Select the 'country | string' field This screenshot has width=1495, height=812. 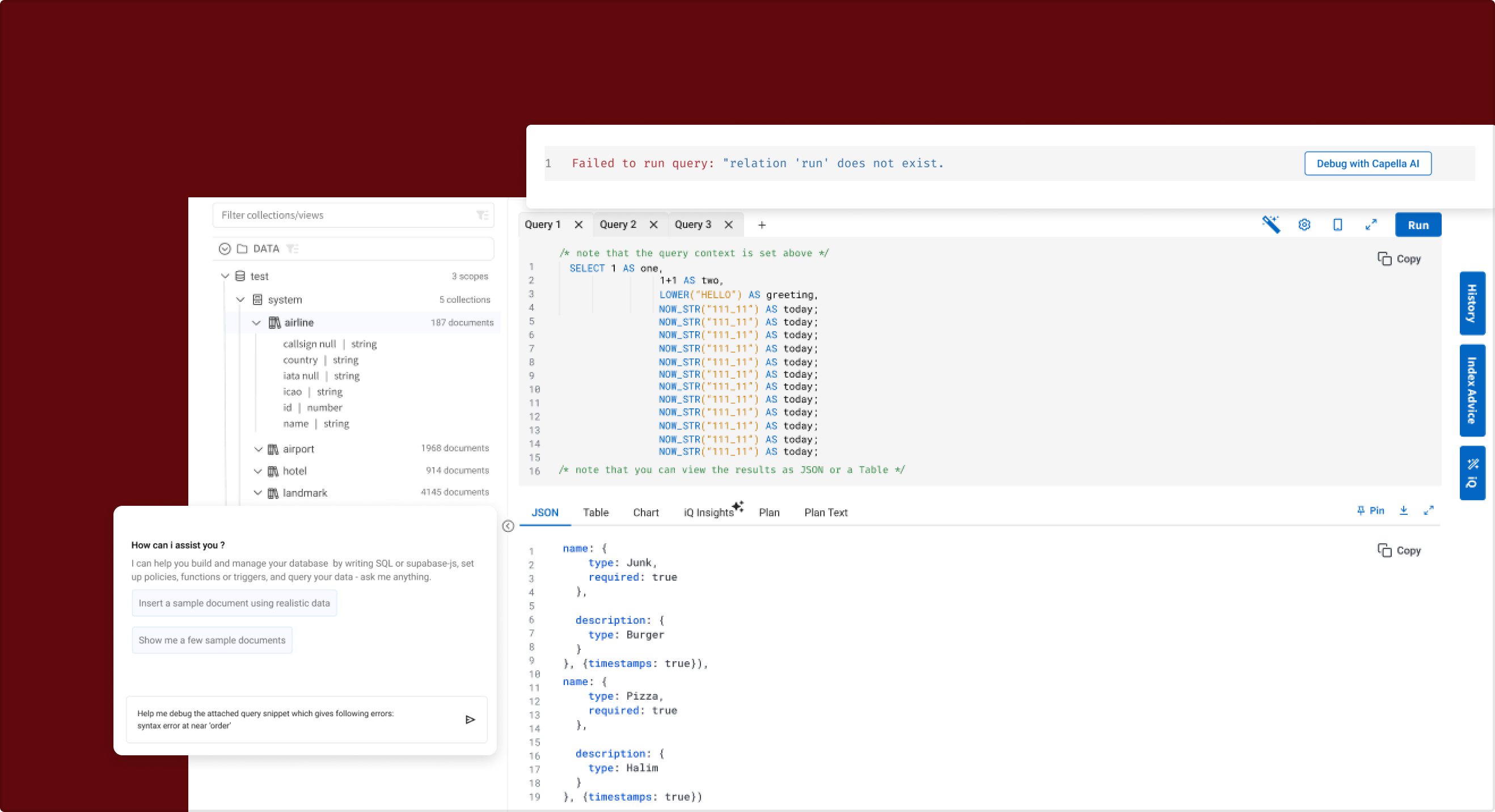pyautogui.click(x=320, y=360)
